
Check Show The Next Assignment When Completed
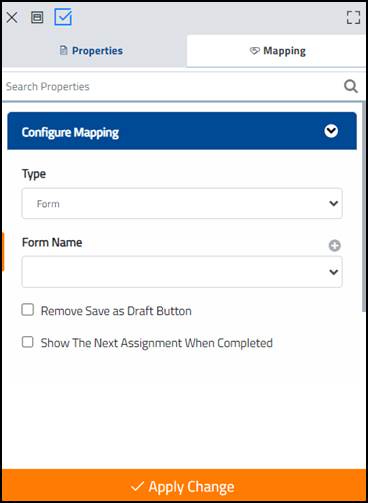pos(28,342)
